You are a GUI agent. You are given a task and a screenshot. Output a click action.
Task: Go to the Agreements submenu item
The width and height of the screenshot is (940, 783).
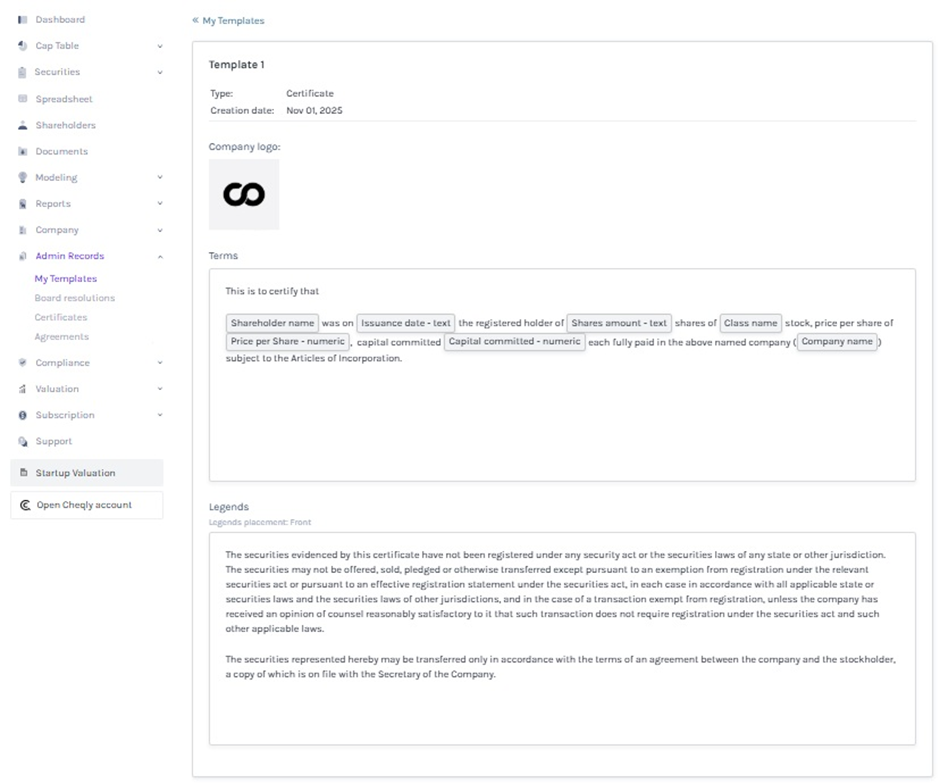coord(61,337)
